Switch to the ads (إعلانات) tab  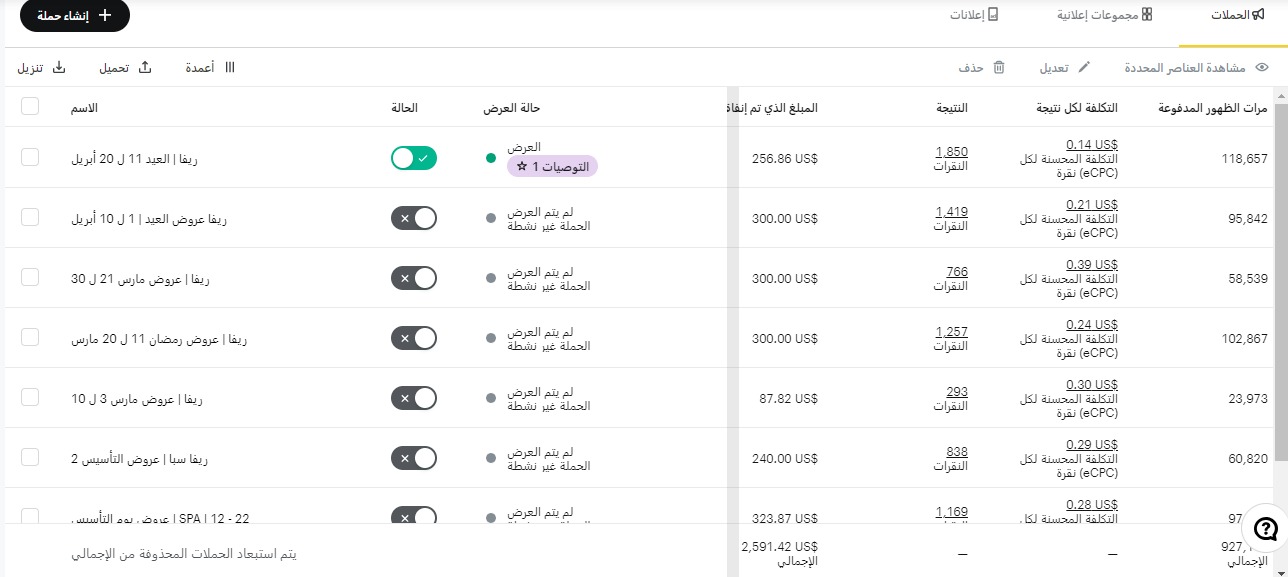pyautogui.click(x=974, y=15)
